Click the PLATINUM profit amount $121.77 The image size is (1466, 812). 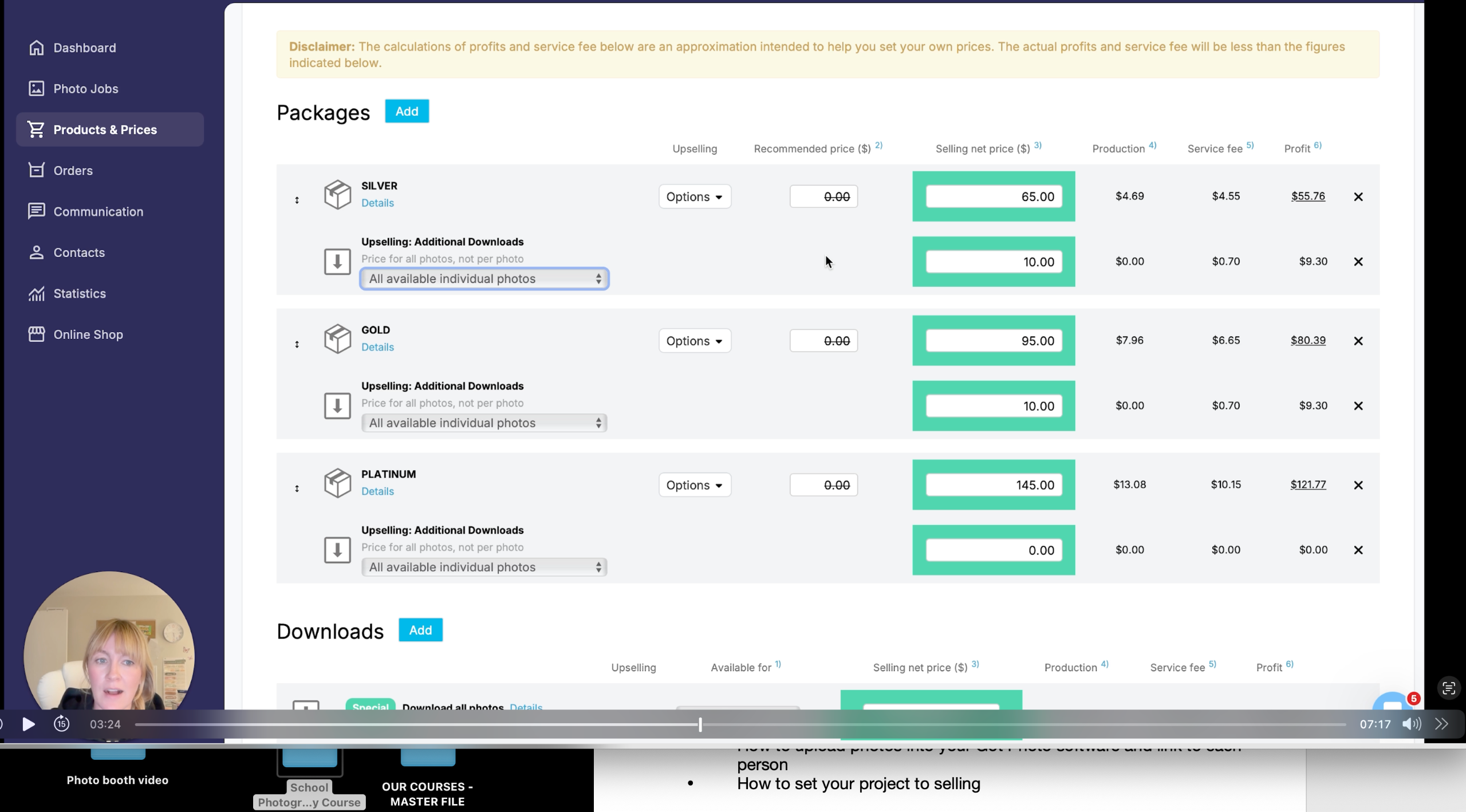[x=1308, y=484]
